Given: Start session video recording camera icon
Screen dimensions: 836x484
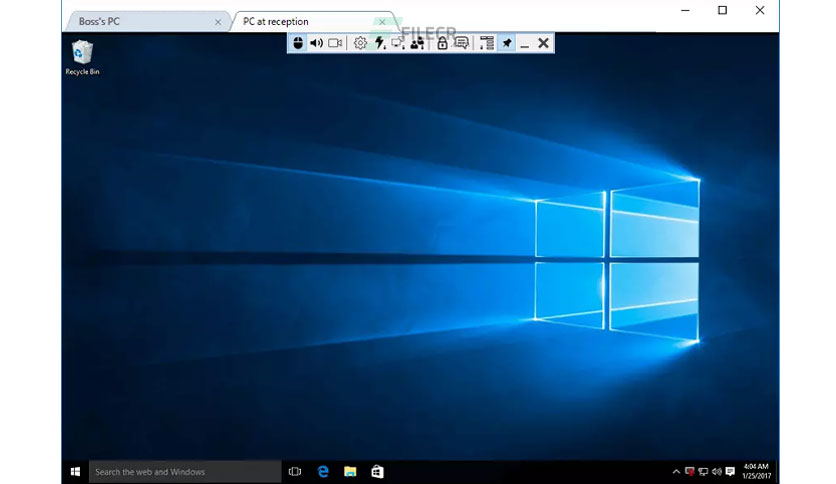Looking at the screenshot, I should point(335,43).
